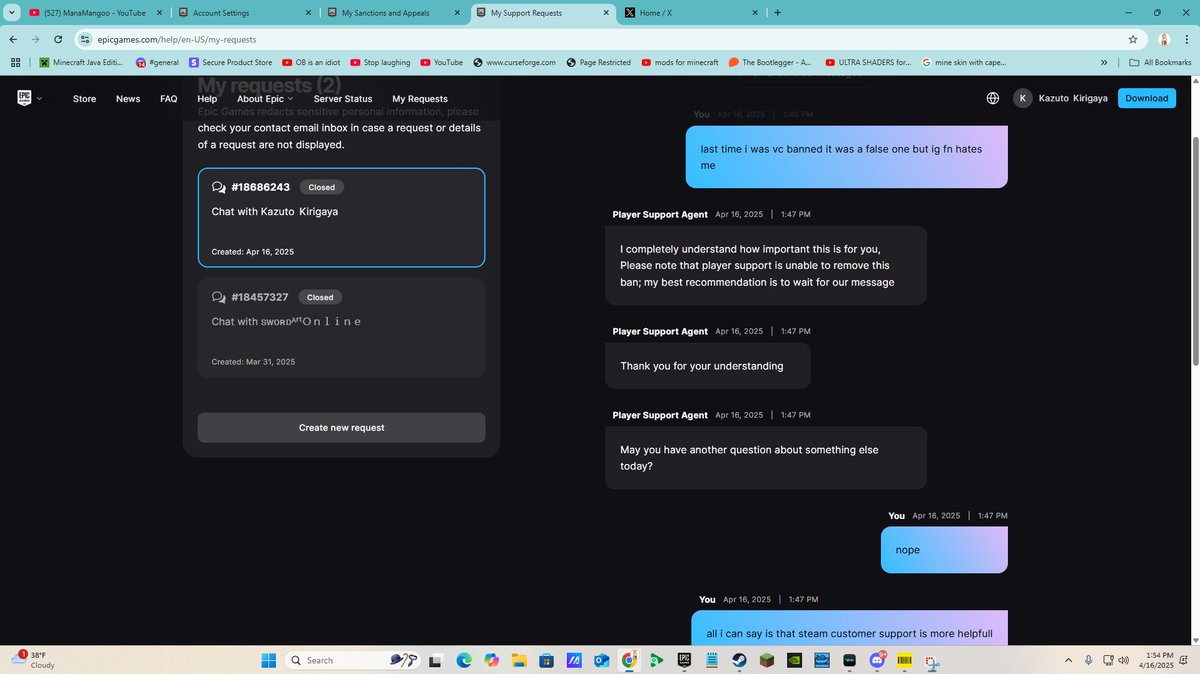Click the 'Thank you for your understanding' message
This screenshot has width=1200, height=674.
click(707, 365)
